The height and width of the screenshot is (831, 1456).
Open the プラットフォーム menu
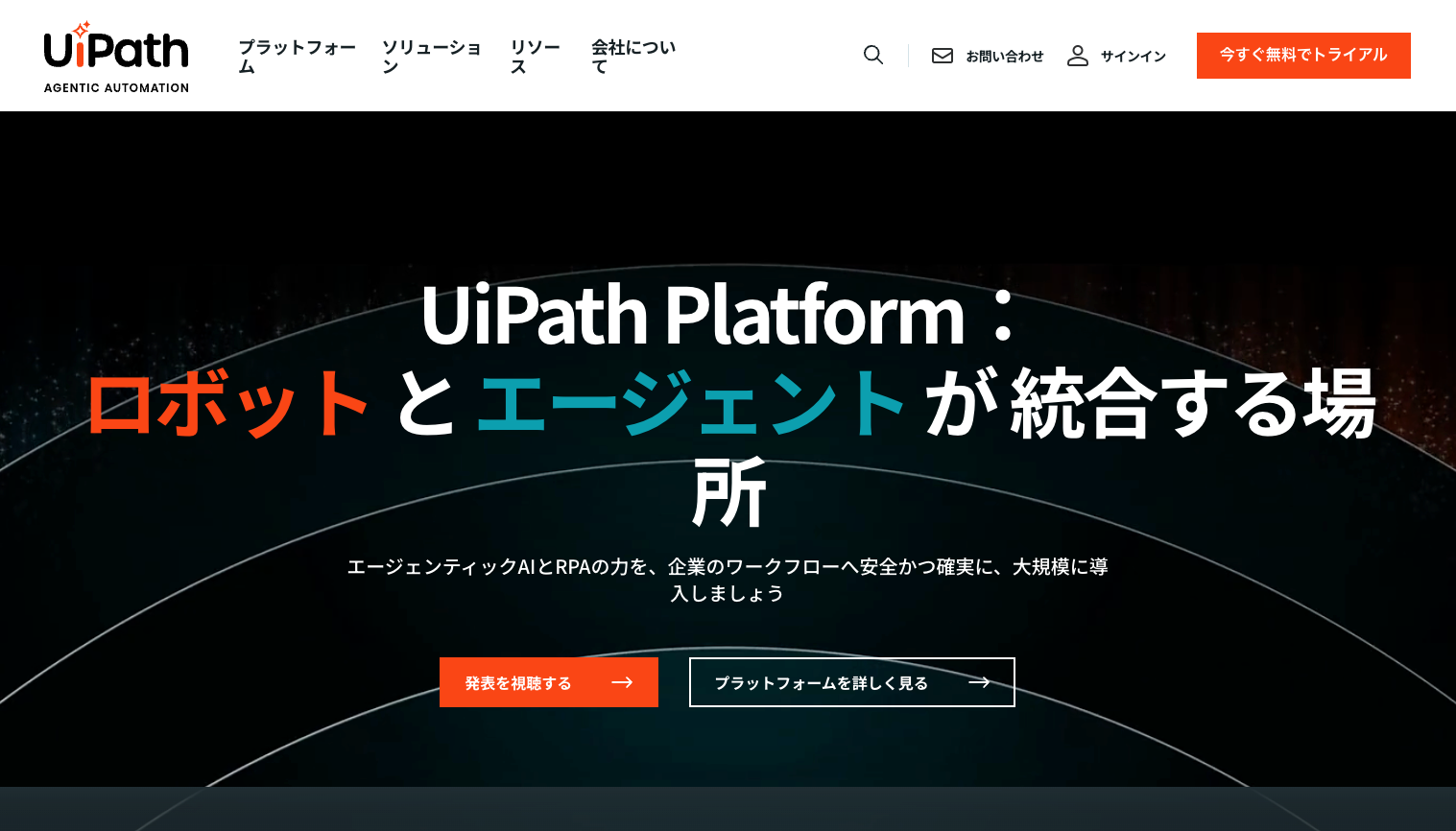coord(297,57)
